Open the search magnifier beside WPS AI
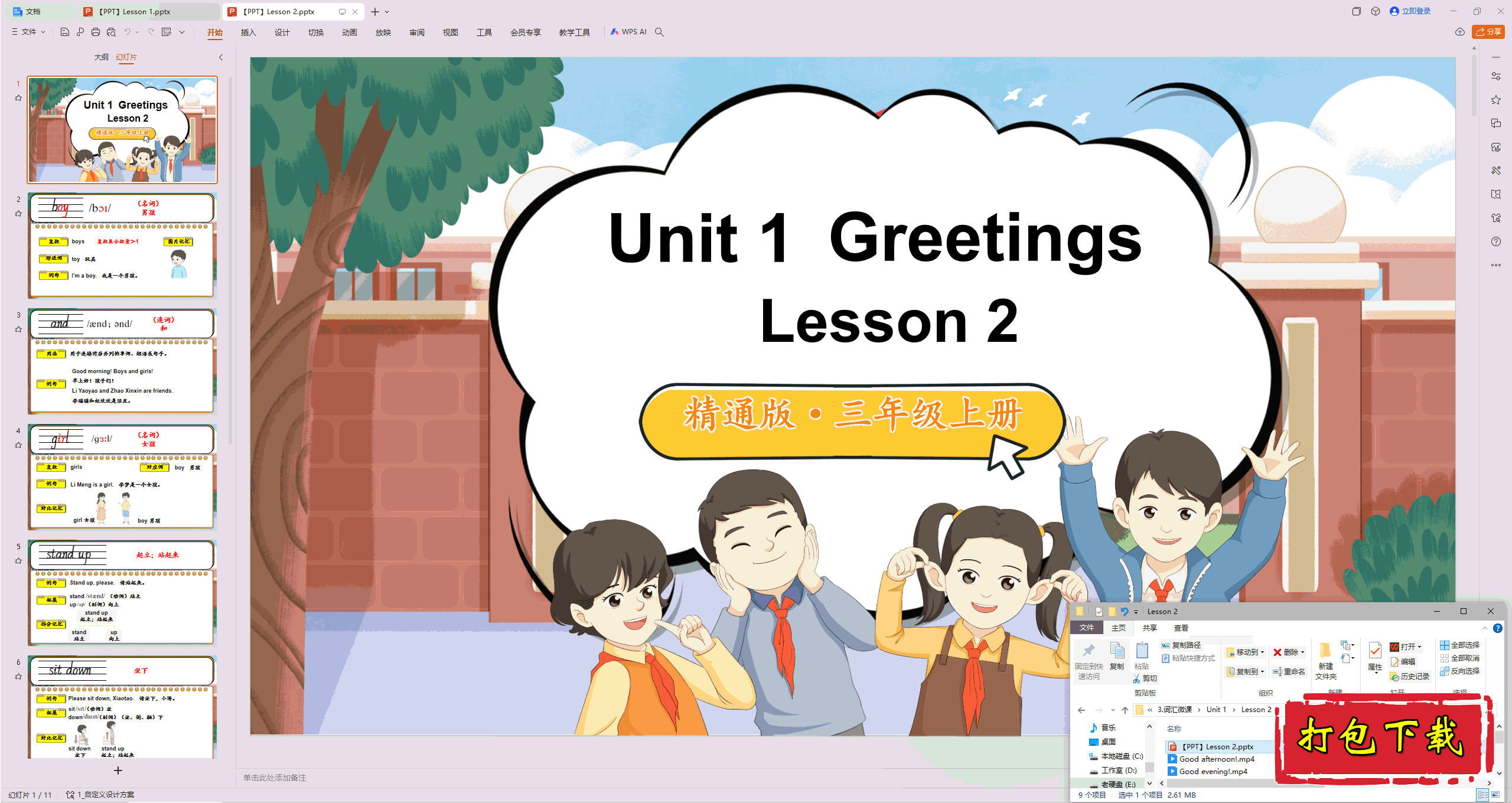1512x803 pixels. click(x=660, y=32)
